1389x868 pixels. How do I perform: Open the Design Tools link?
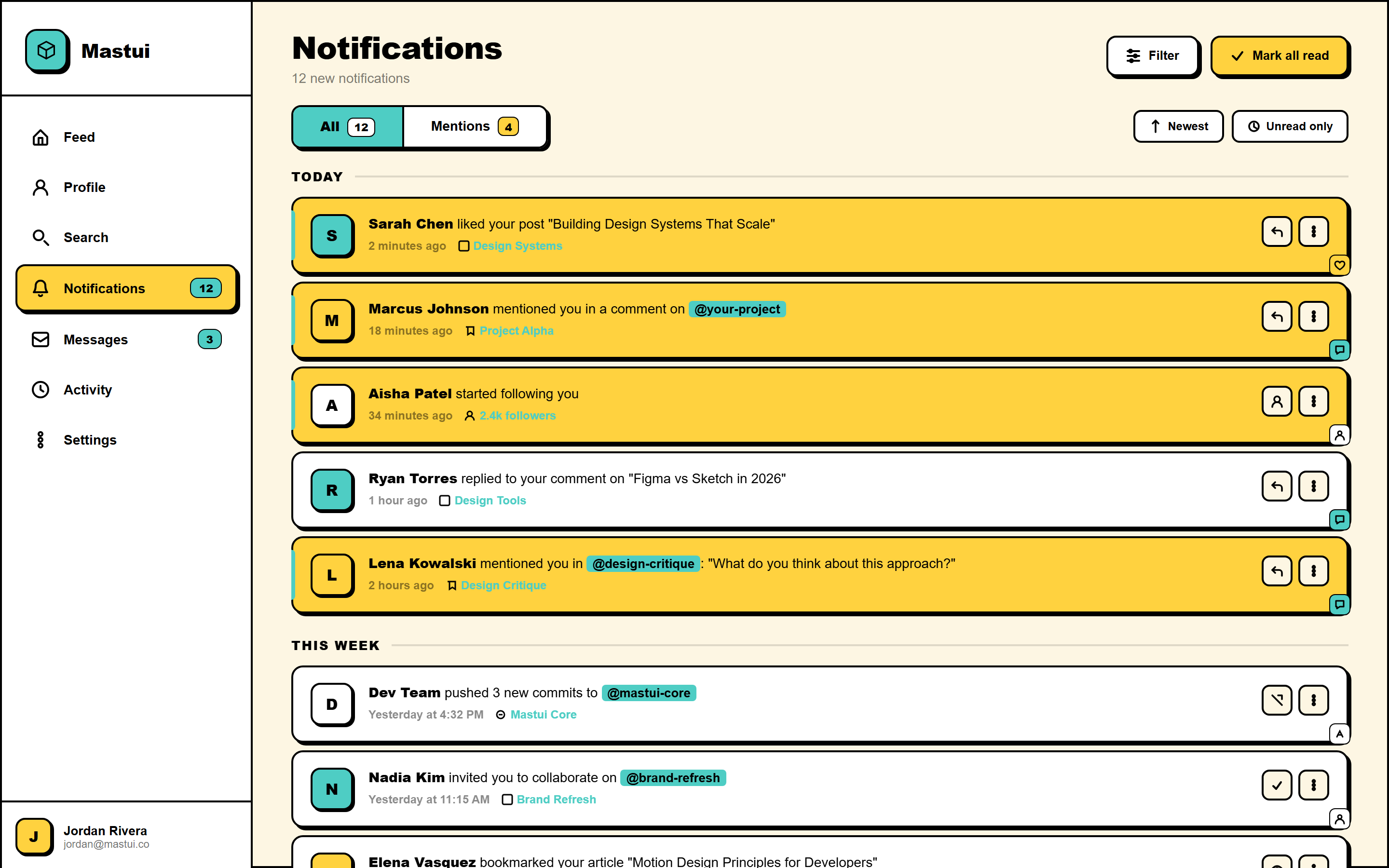490,501
